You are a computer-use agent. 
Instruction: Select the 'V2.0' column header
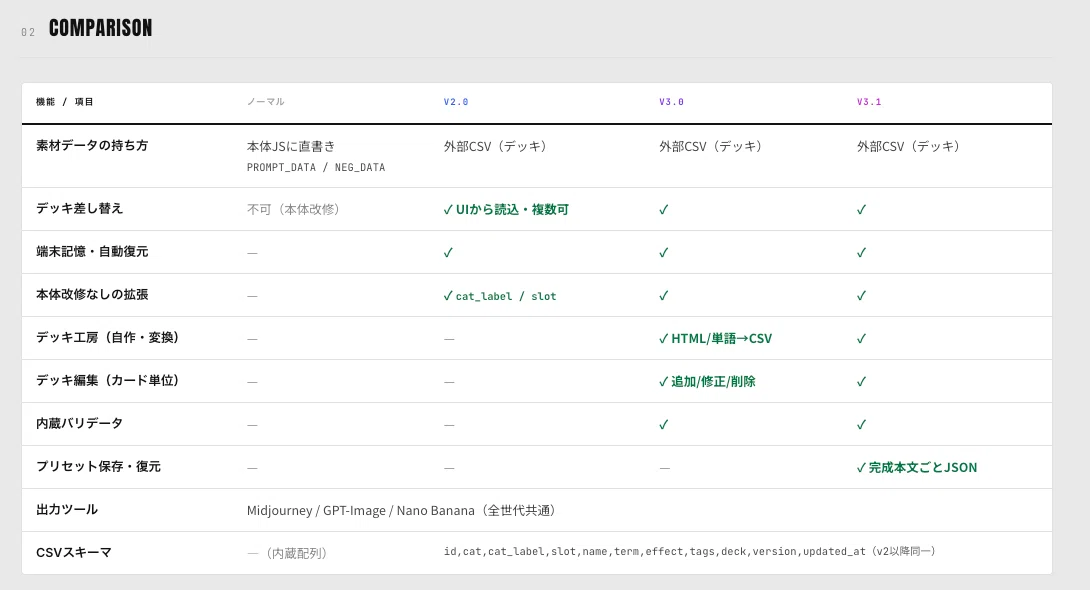coord(456,101)
